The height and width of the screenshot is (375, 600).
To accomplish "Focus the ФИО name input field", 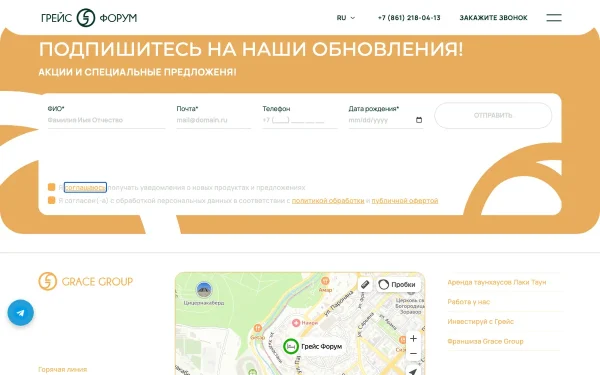I will point(106,120).
